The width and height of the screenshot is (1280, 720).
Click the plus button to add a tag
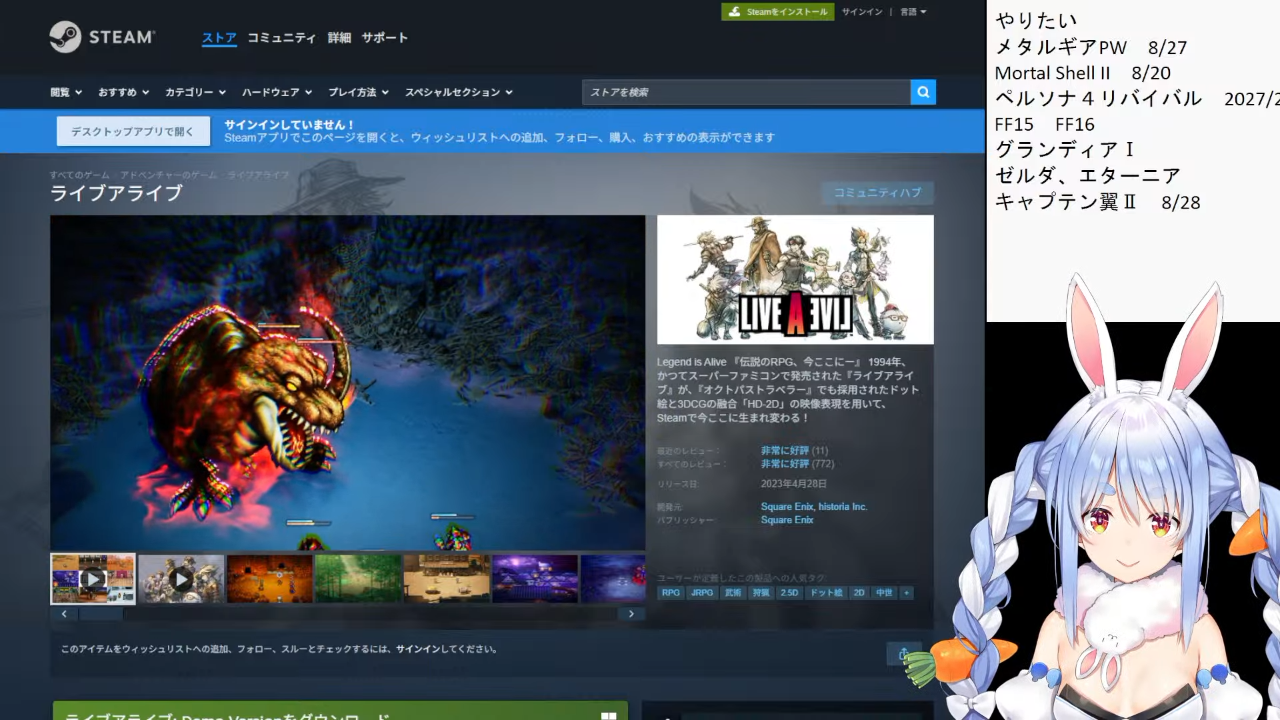tap(907, 593)
